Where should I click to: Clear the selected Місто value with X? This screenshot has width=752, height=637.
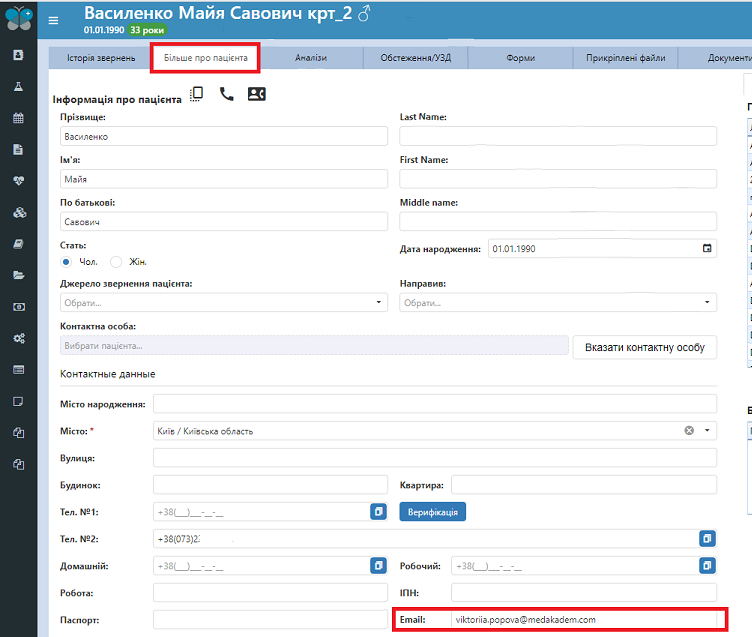pos(689,431)
